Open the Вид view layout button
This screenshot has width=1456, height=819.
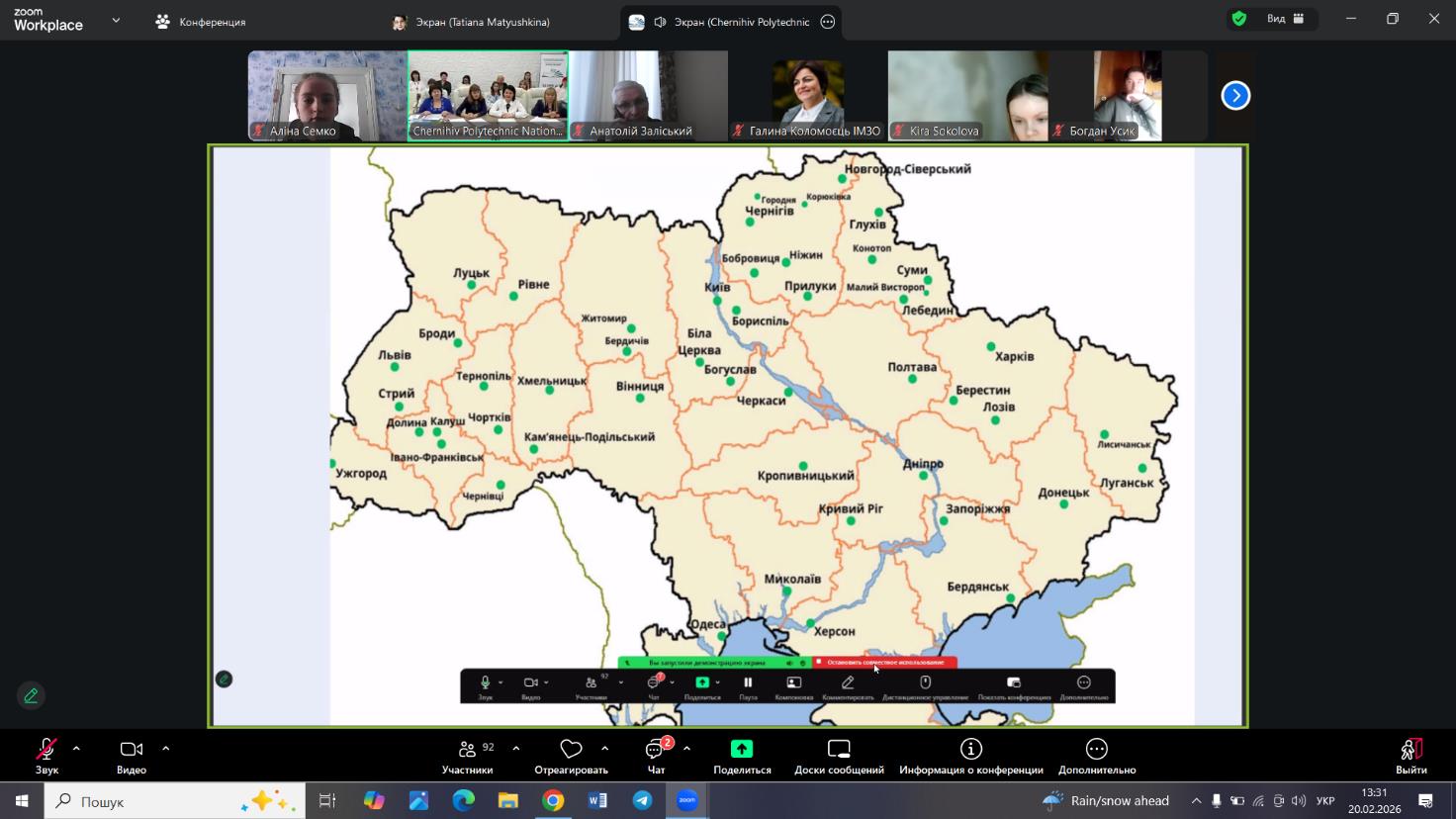(x=1285, y=19)
